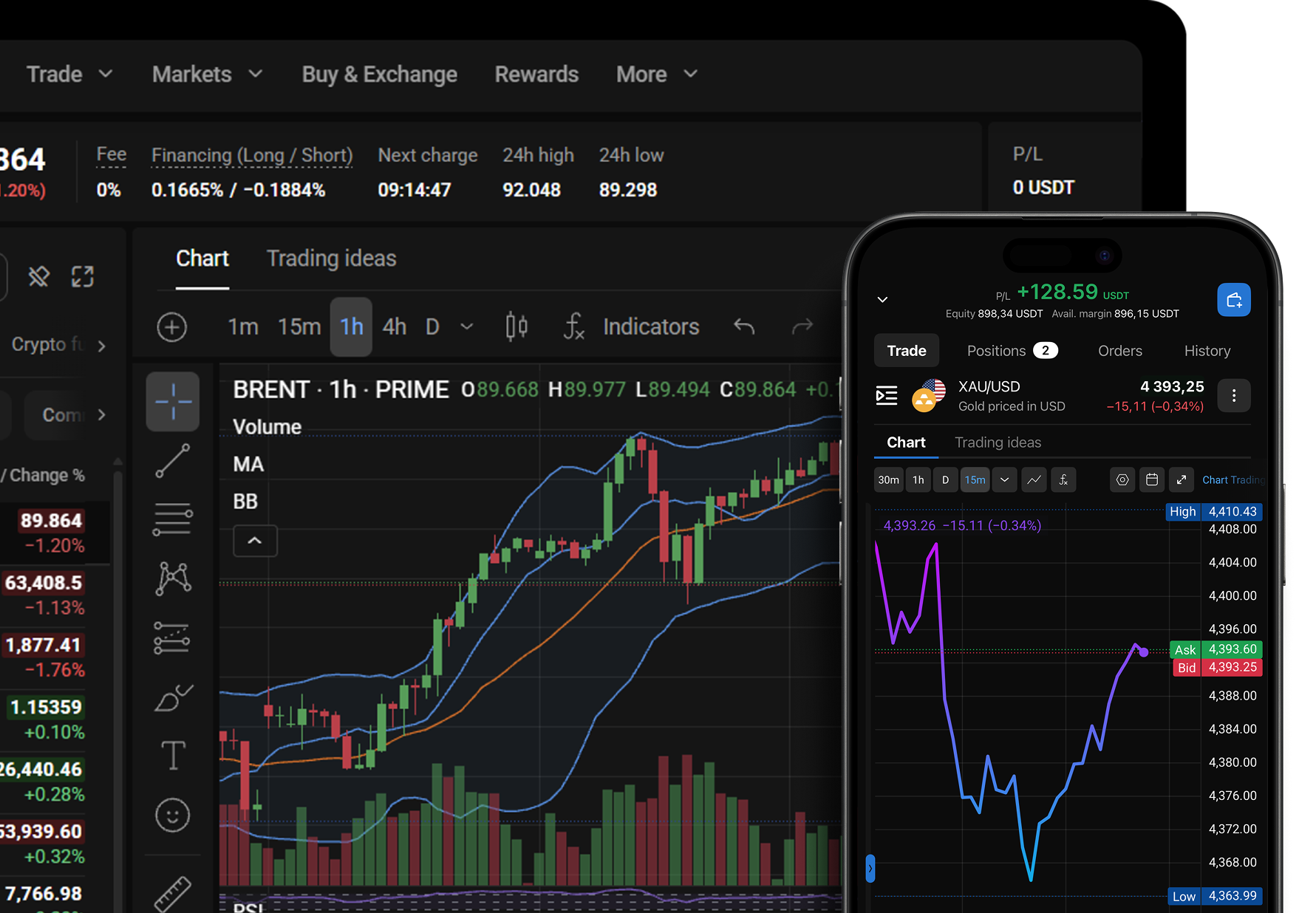Select the trend line drawing tool
The width and height of the screenshot is (1316, 913).
click(173, 461)
